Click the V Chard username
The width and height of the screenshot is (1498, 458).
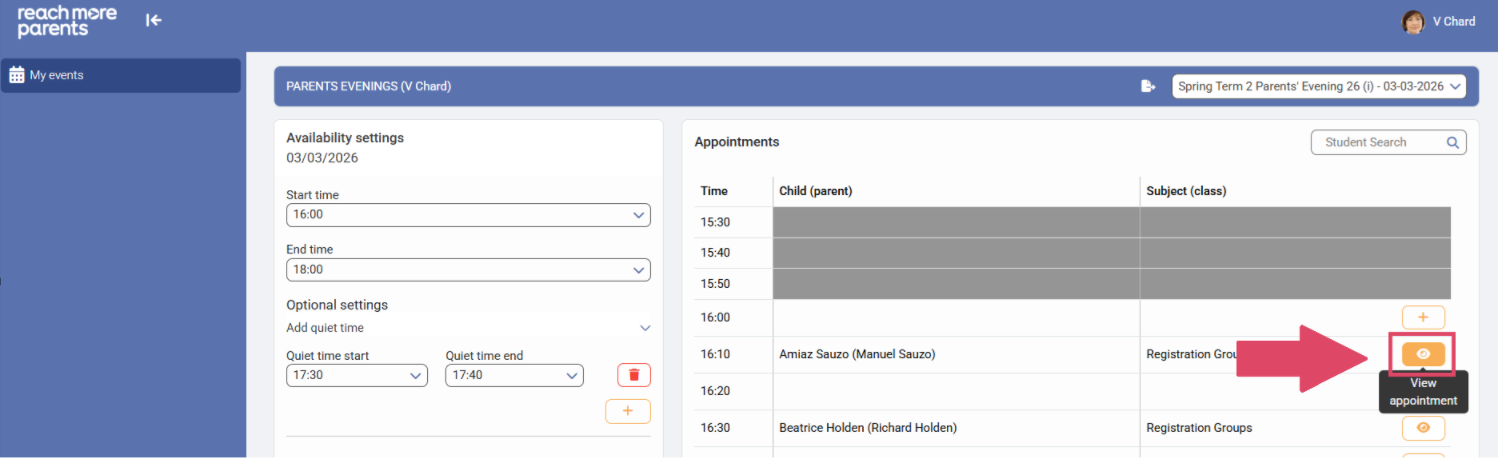1453,21
